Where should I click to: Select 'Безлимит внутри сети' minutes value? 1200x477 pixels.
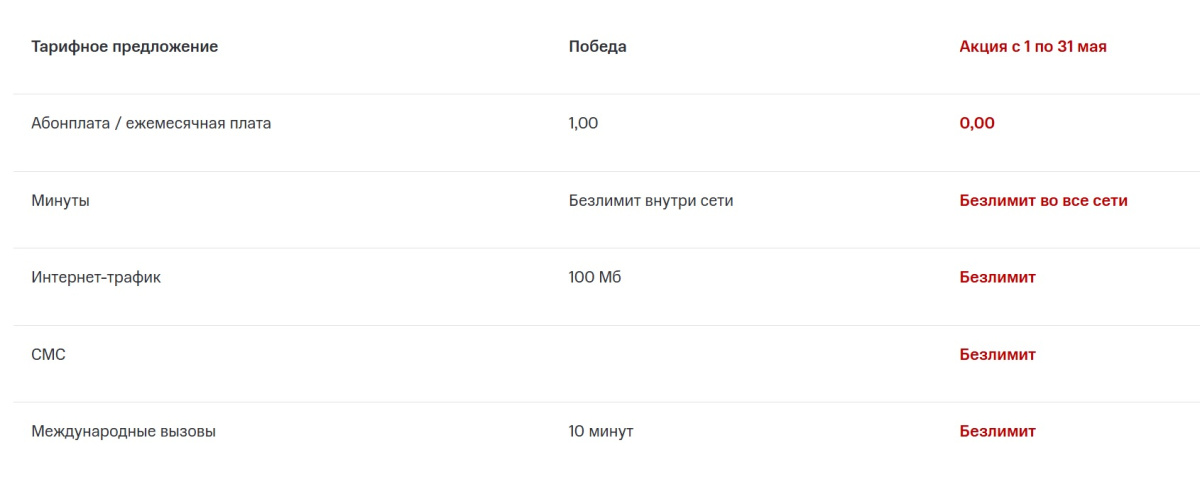[651, 200]
